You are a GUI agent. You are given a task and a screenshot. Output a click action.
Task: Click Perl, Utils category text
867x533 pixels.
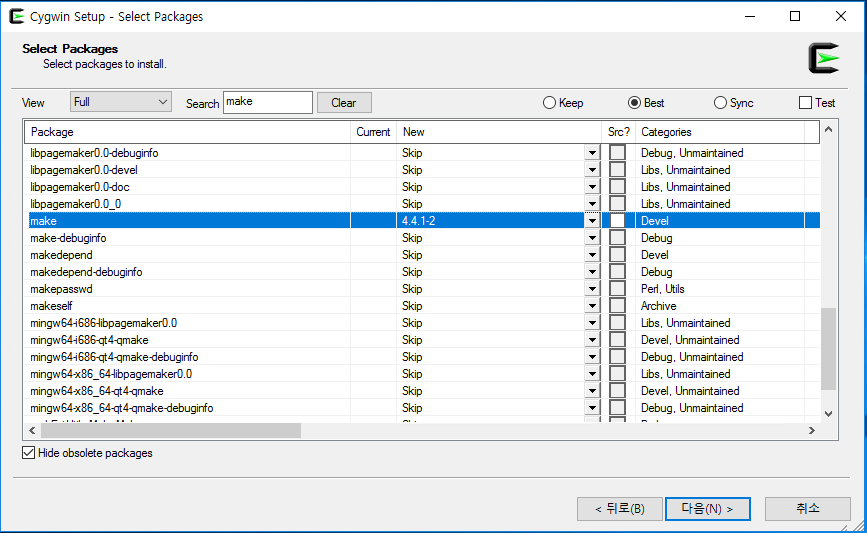(662, 289)
